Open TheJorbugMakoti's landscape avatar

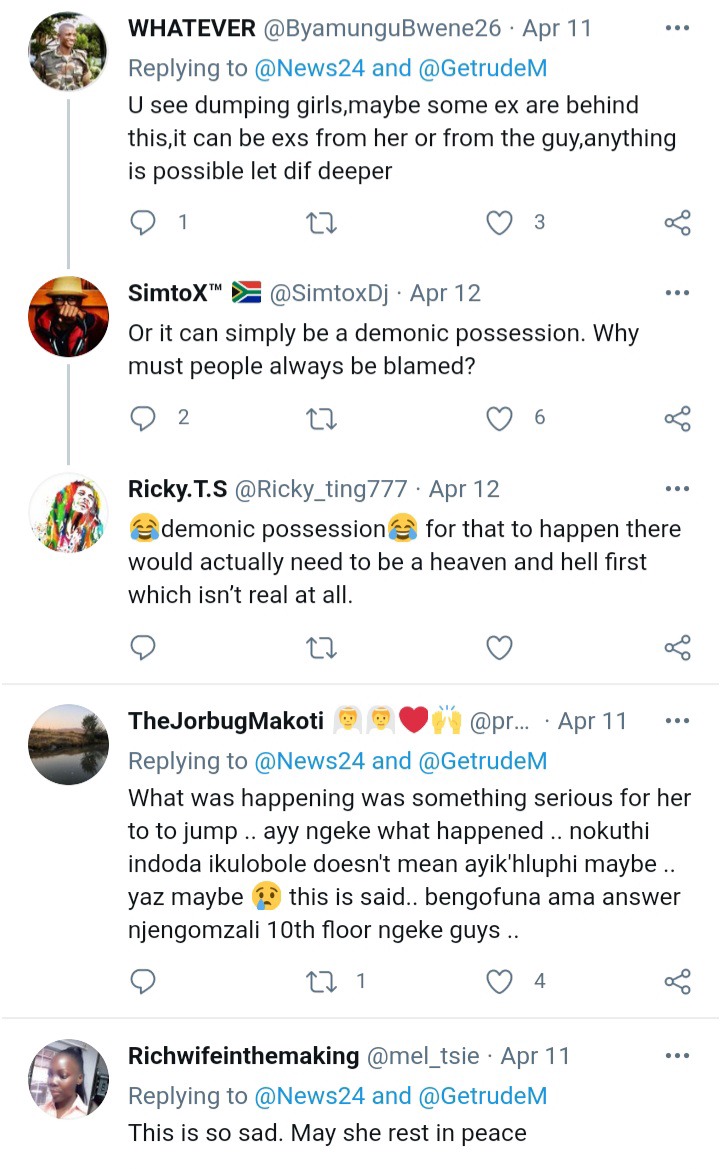[x=68, y=745]
